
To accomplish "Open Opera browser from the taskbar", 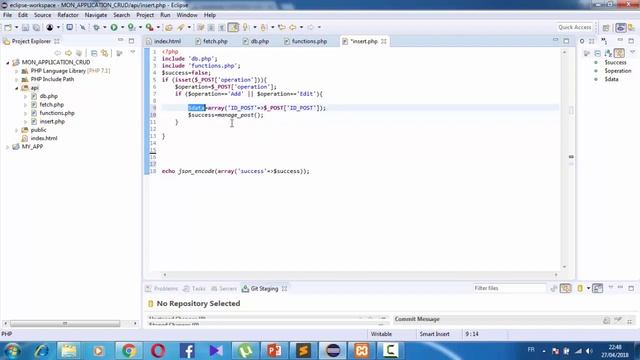I will (x=158, y=351).
